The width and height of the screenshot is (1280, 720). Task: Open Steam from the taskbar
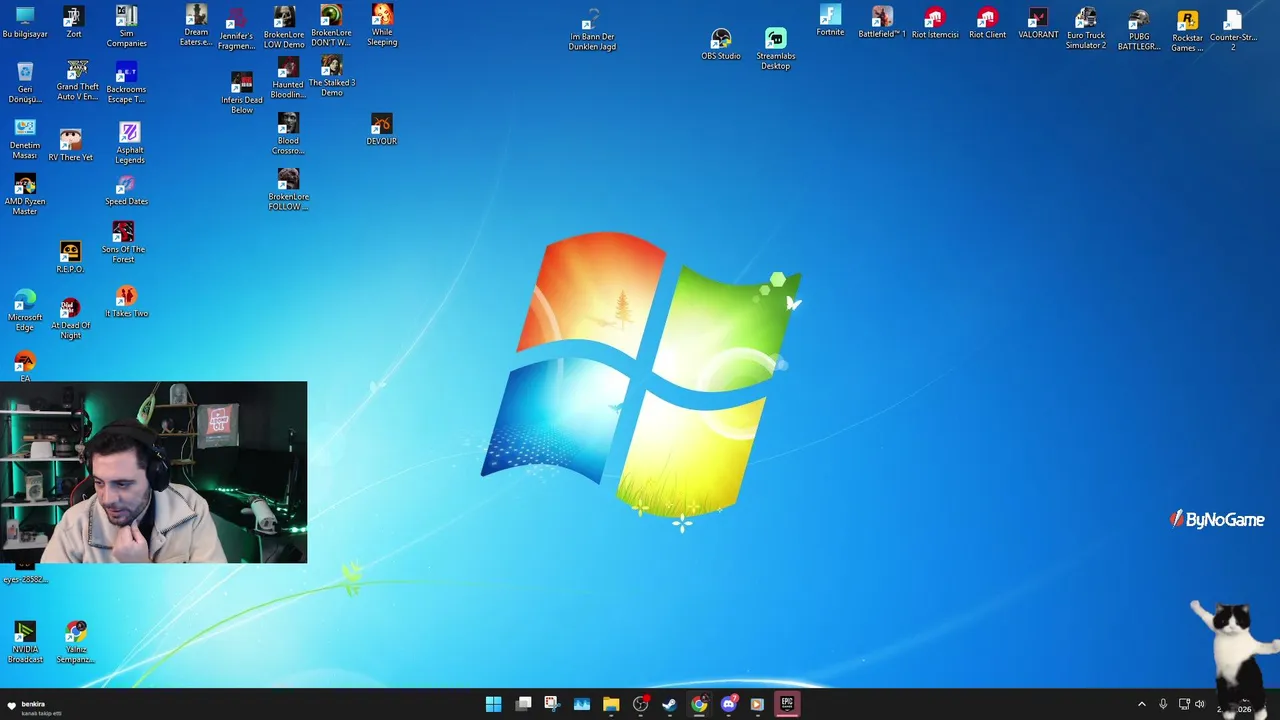pyautogui.click(x=669, y=704)
